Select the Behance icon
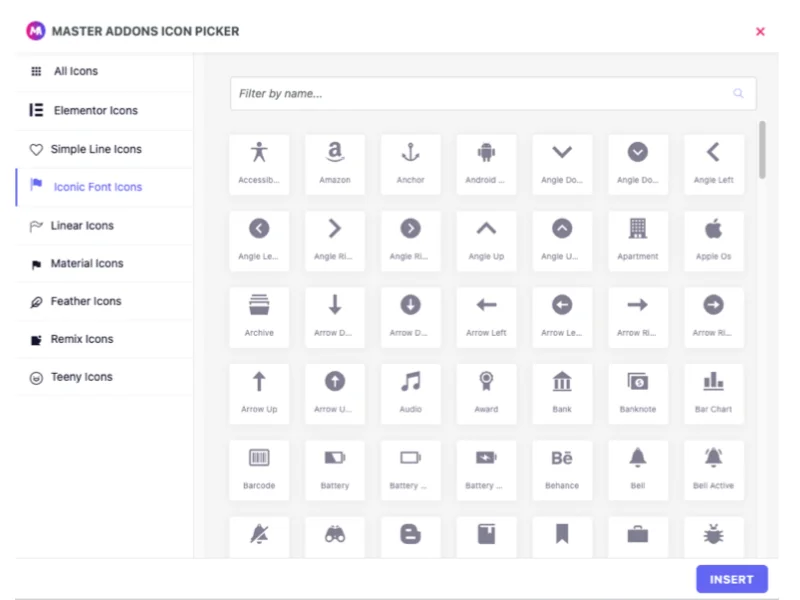 [562, 470]
